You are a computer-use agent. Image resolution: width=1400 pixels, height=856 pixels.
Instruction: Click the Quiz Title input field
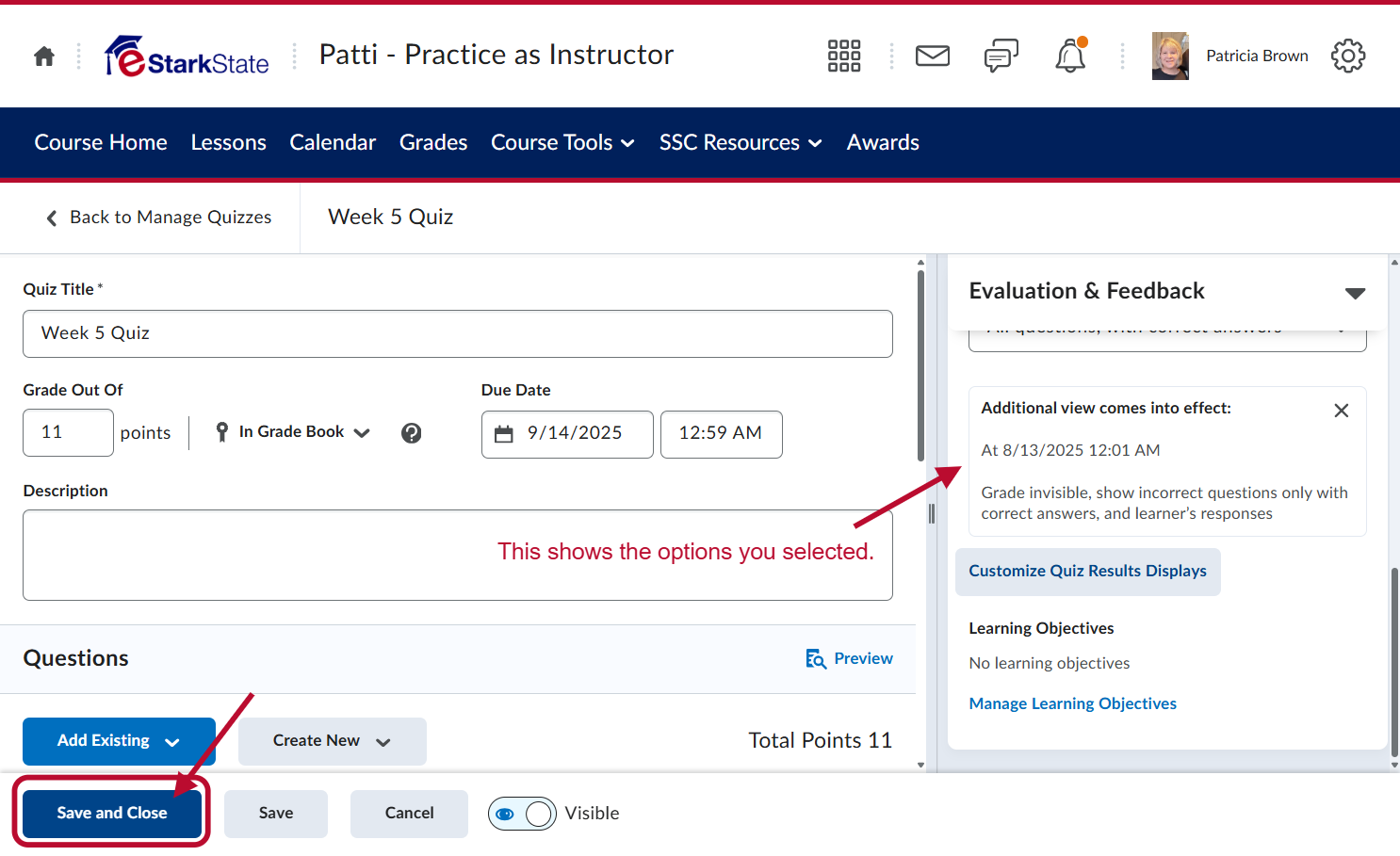[x=458, y=333]
